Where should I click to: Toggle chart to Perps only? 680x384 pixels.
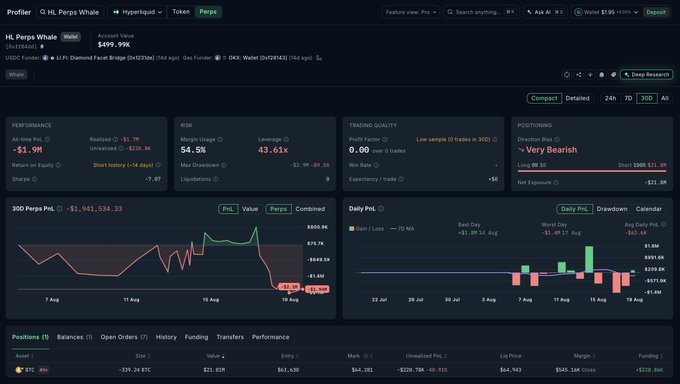[x=278, y=209]
